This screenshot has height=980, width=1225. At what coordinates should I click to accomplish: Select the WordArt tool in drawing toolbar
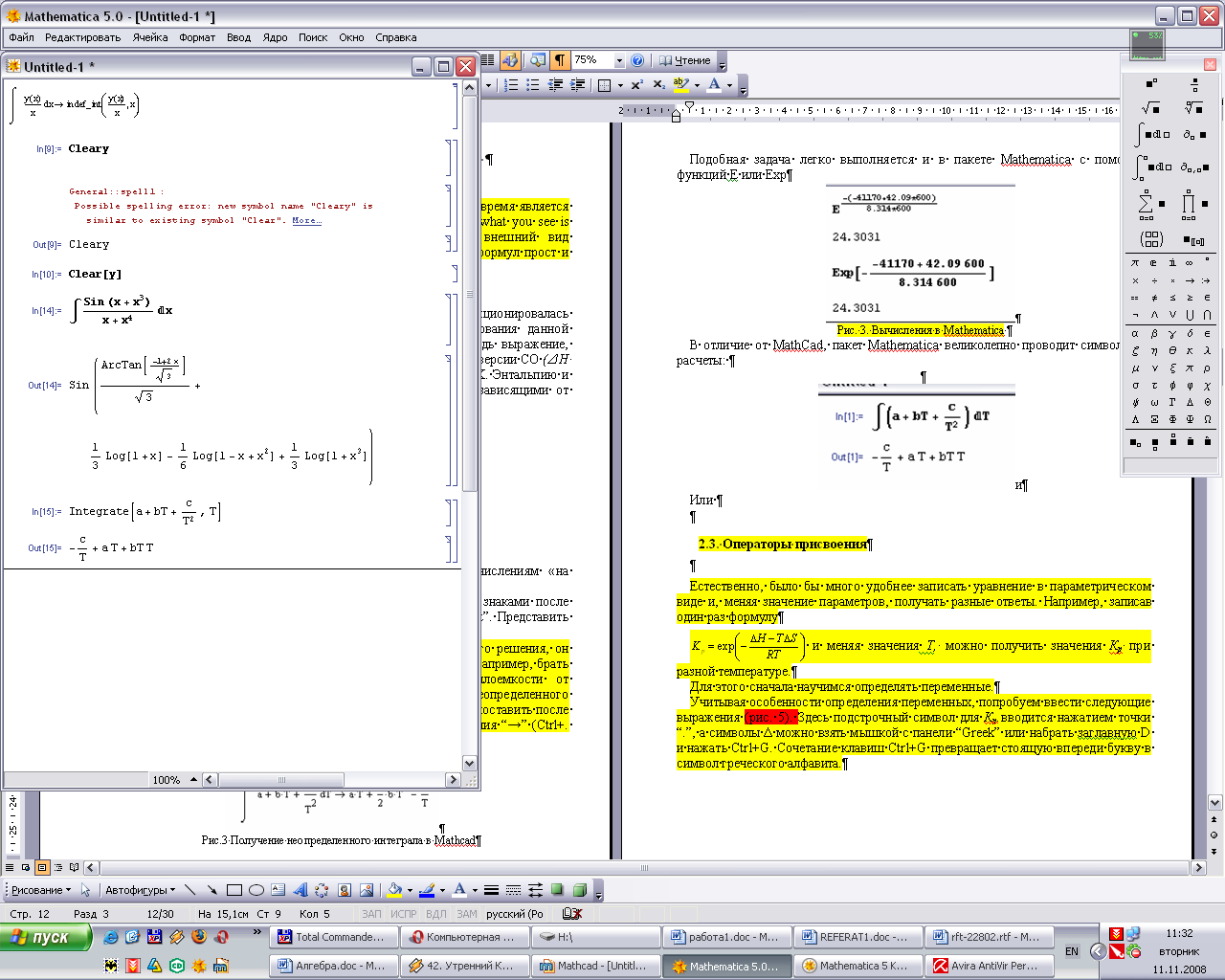click(x=300, y=890)
